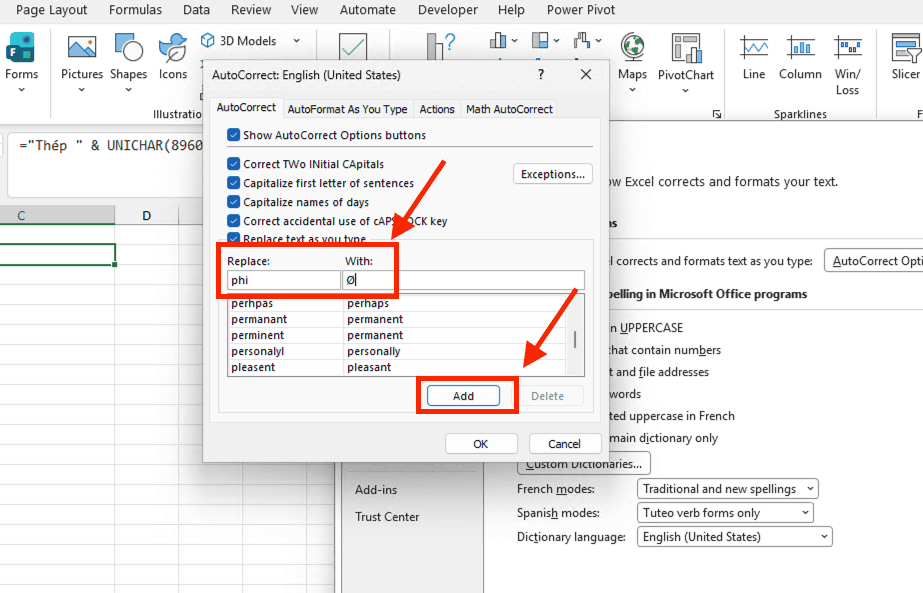
Task: Open Add-ins in Excel Options
Action: click(x=376, y=490)
